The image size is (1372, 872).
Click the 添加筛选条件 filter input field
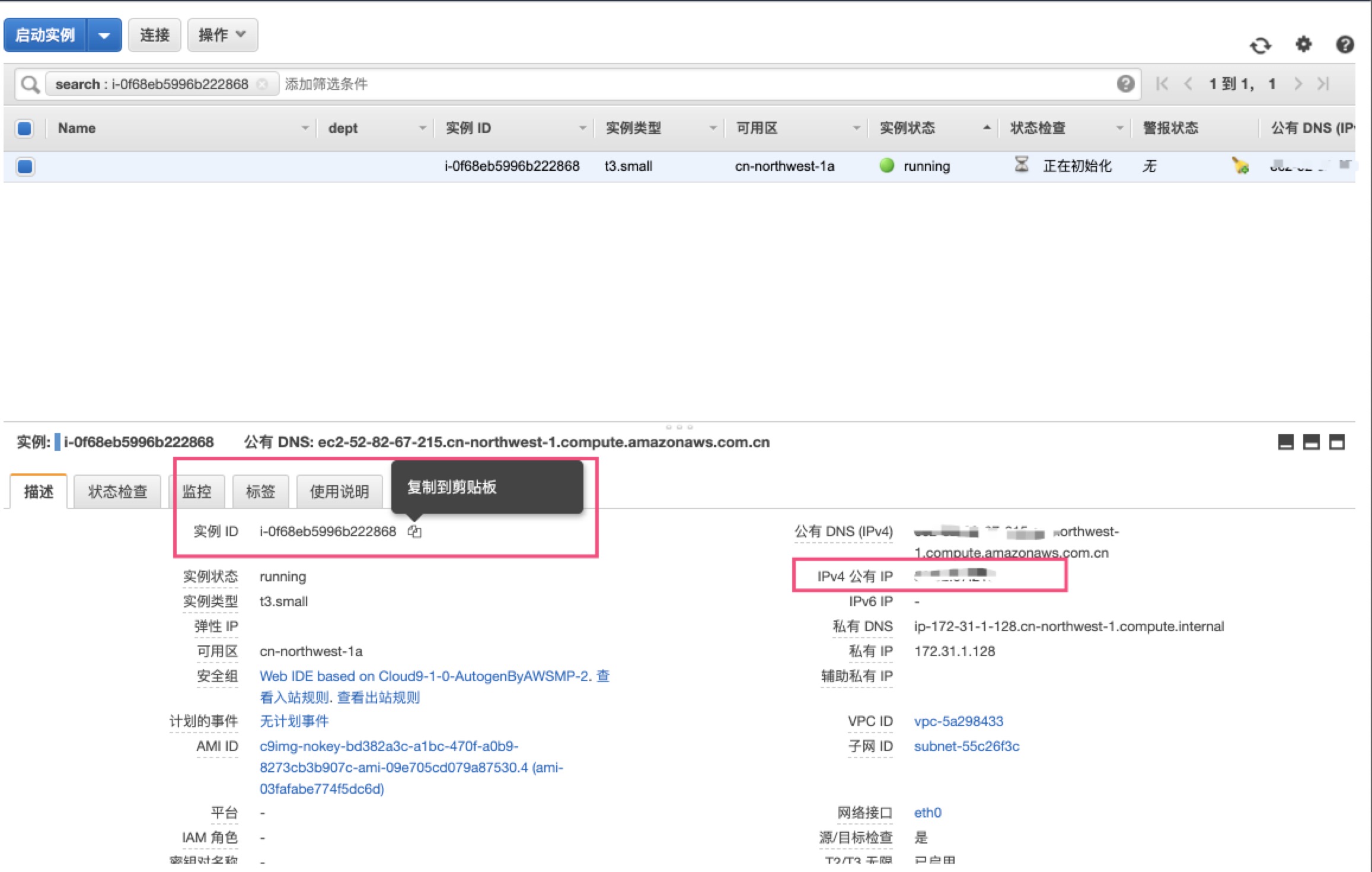(652, 84)
